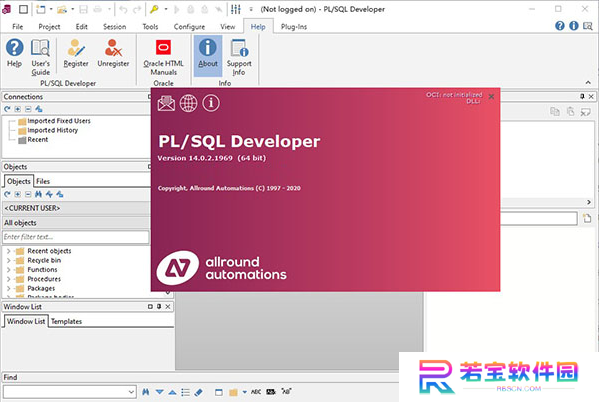This screenshot has height=402, width=599.
Task: Toggle the ABC case-sensitive option in Find bar
Action: tap(256, 392)
